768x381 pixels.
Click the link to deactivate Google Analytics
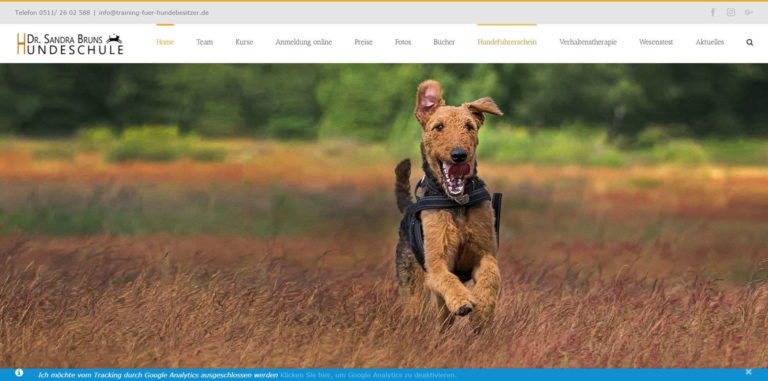coord(368,375)
